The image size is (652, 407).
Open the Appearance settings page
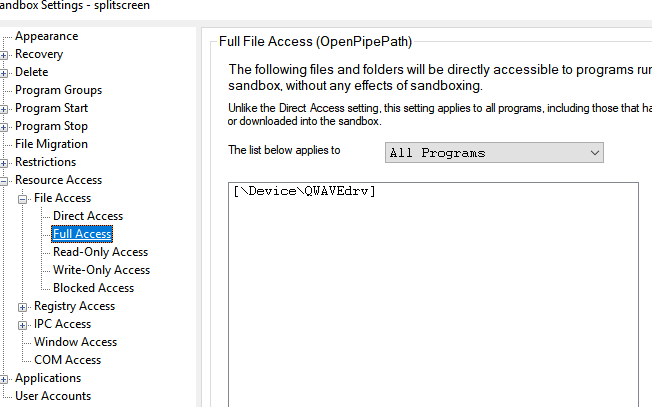point(46,36)
